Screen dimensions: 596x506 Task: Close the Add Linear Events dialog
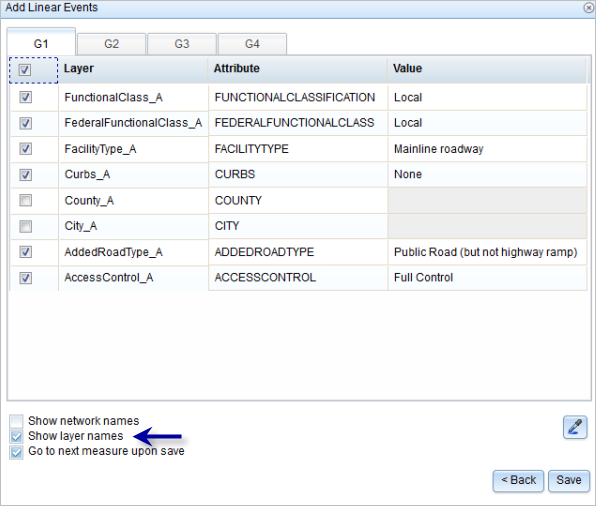(589, 8)
